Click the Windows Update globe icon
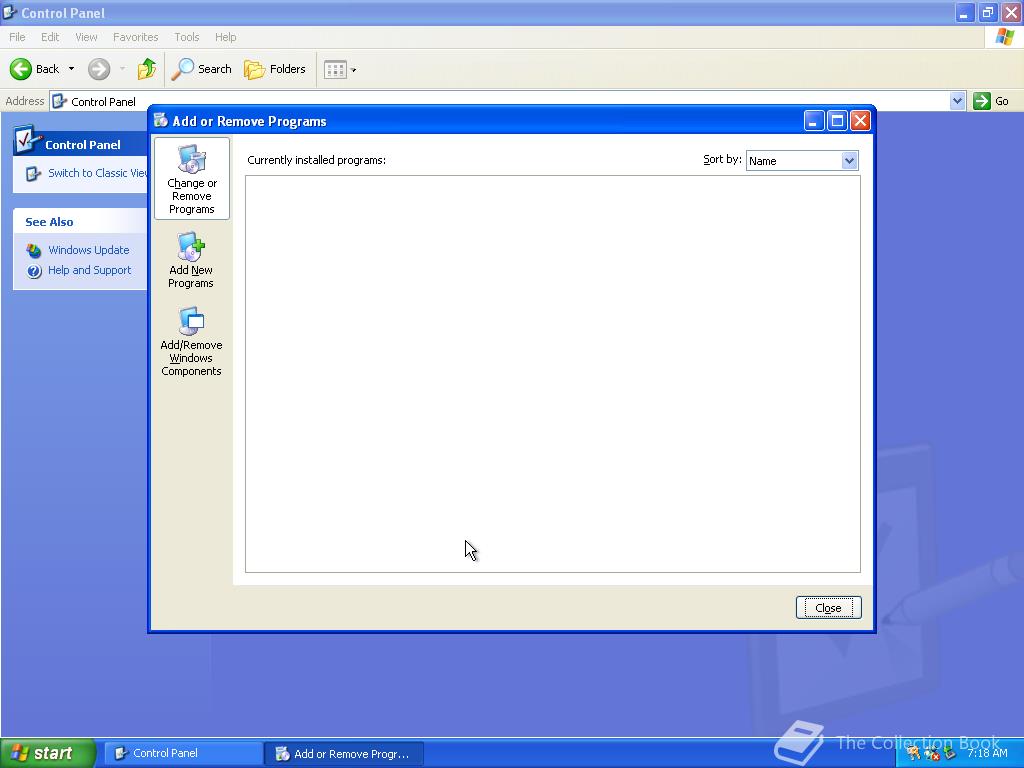 click(34, 251)
